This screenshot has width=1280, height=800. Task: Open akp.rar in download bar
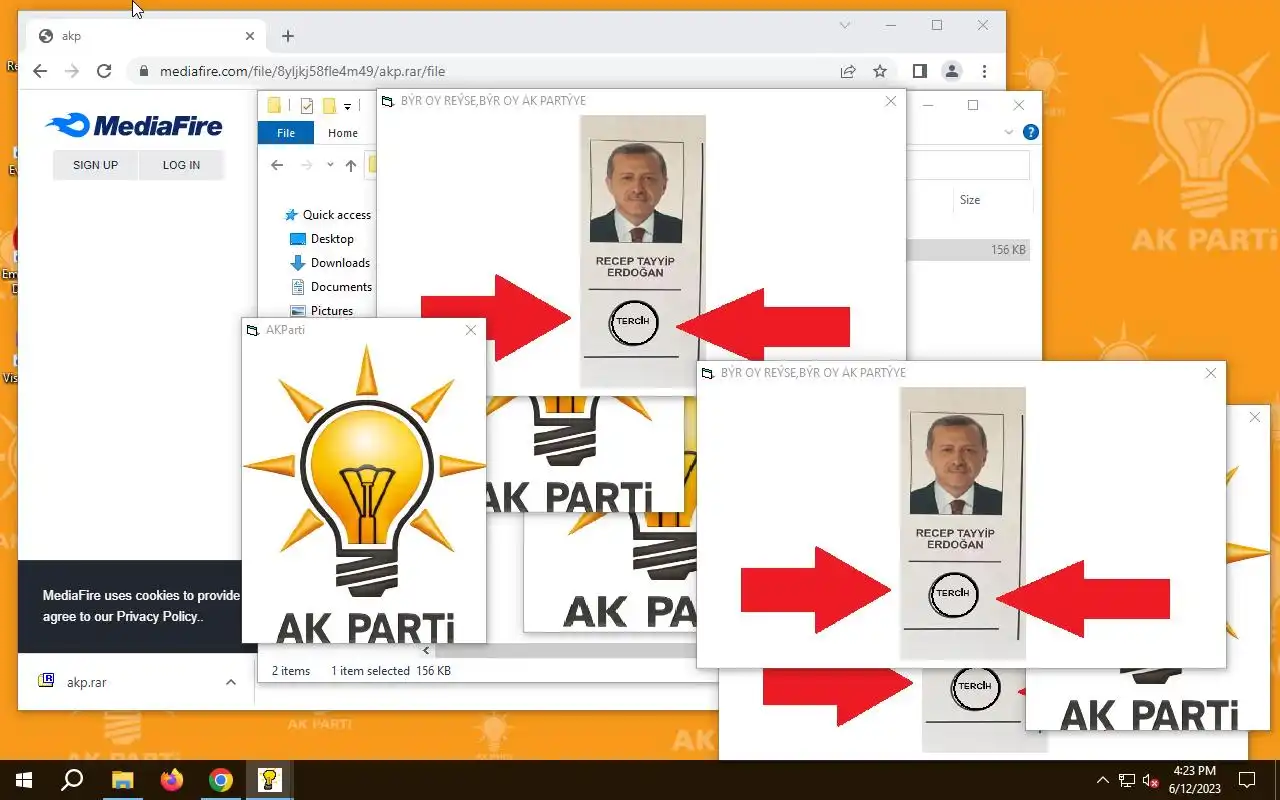86,682
